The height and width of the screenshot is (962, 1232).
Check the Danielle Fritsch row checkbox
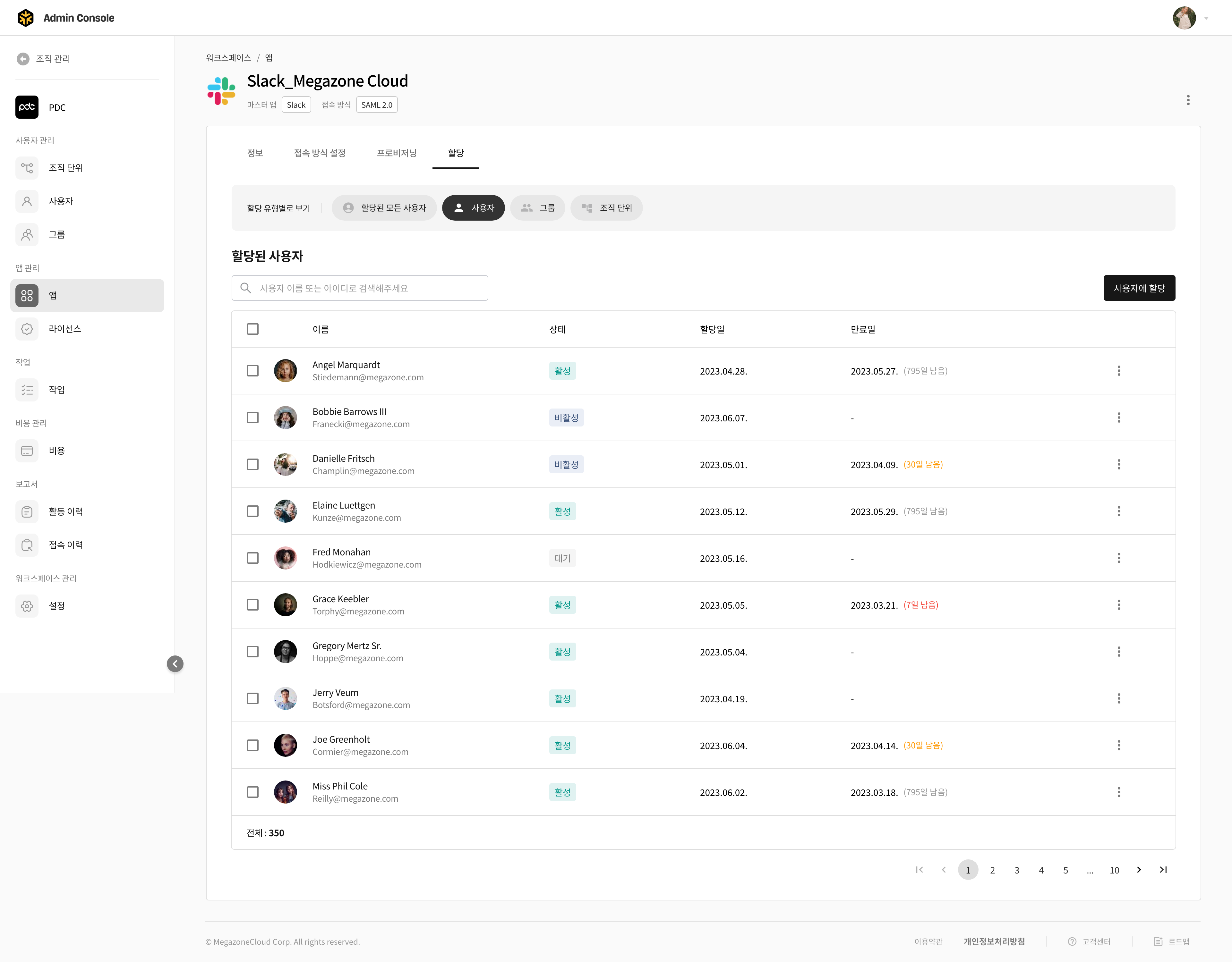tap(253, 465)
